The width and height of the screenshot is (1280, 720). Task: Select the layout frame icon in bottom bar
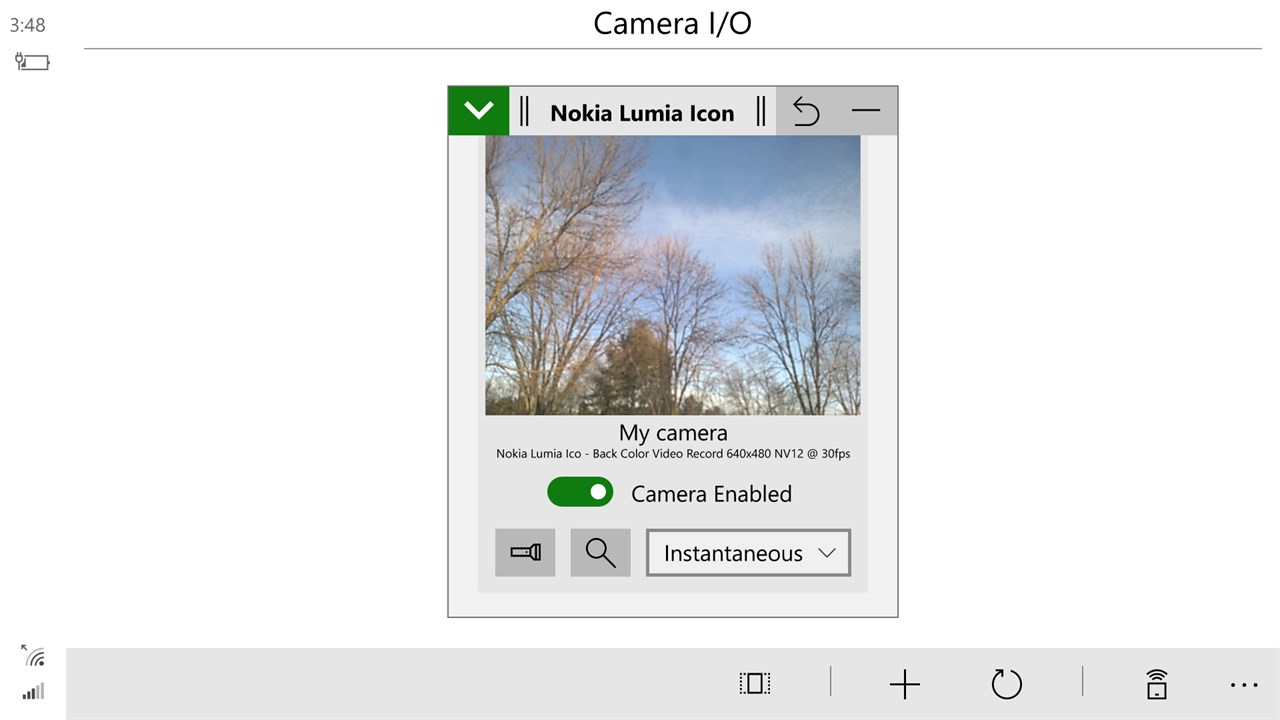click(x=755, y=684)
